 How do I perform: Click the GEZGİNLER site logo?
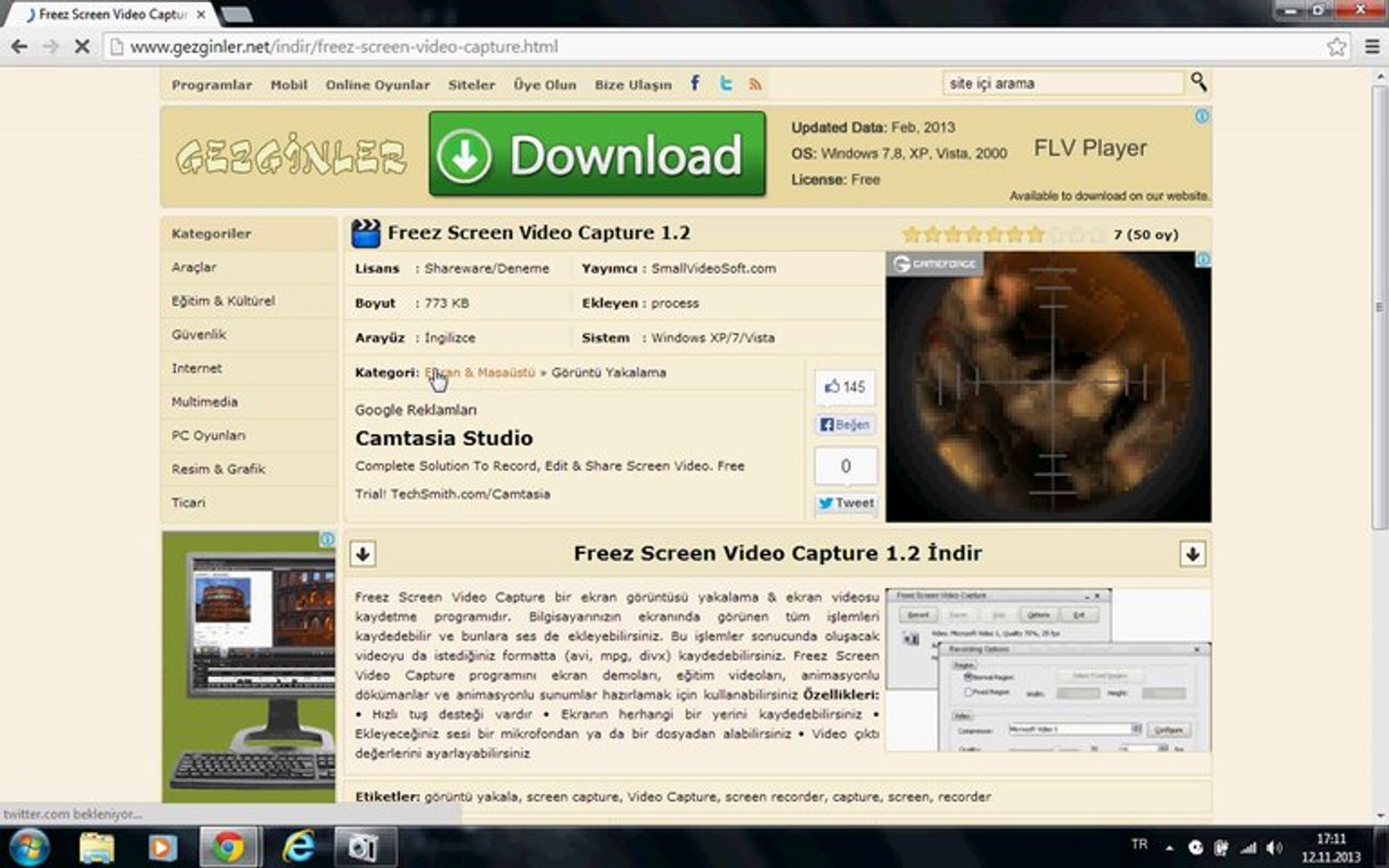pyautogui.click(x=291, y=154)
